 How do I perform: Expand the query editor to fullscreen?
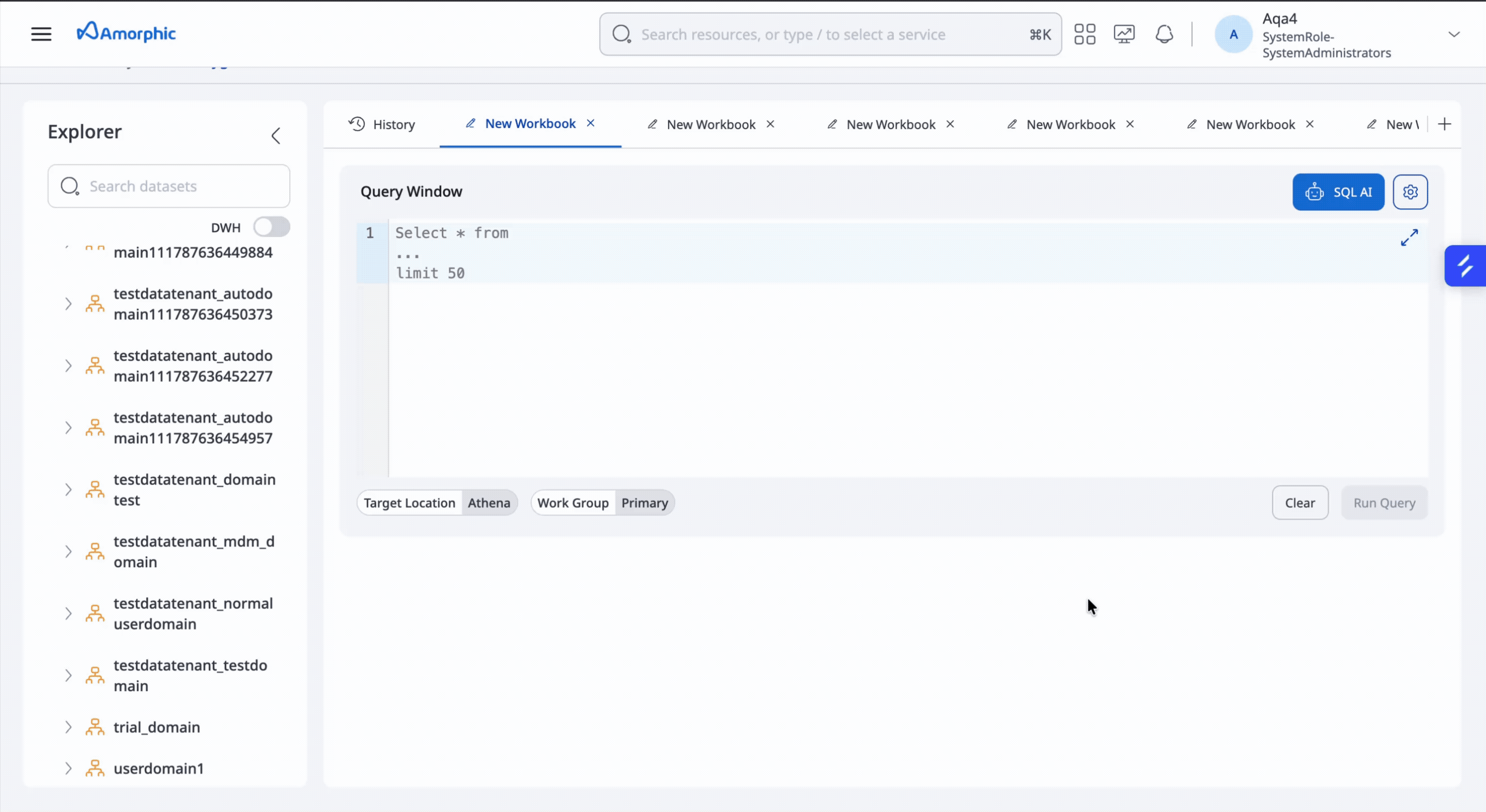coord(1410,238)
